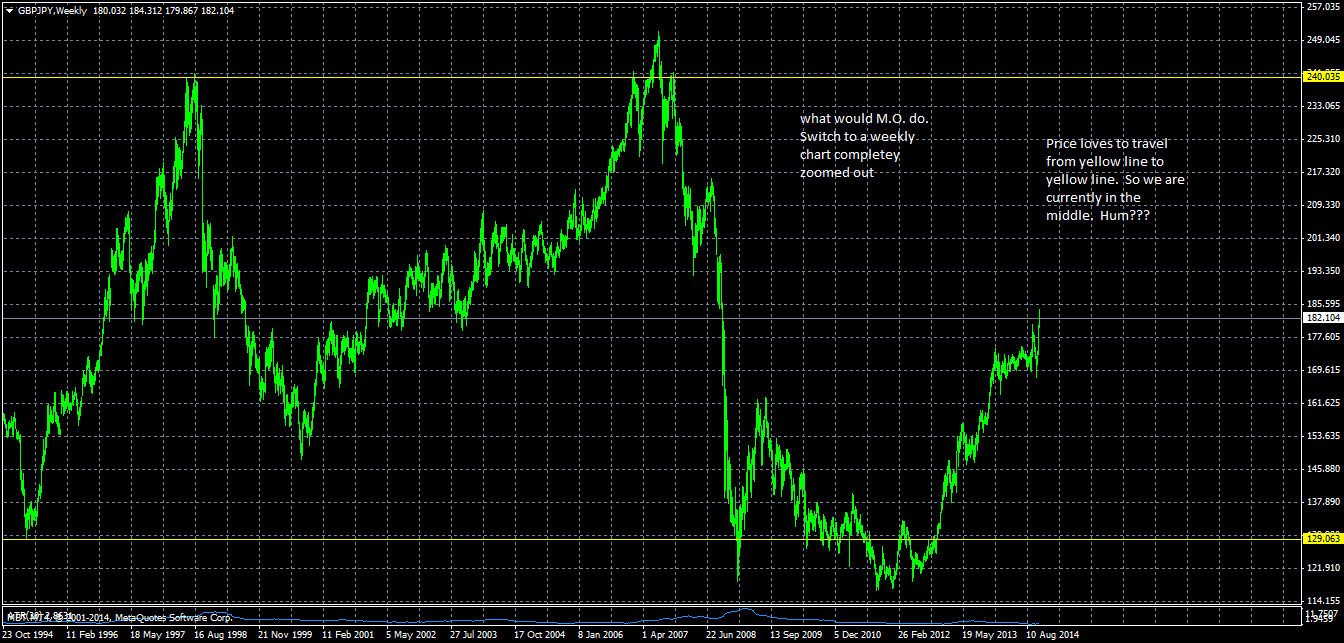
Task: Click the 16 Aug 1998 date label
Action: [x=221, y=634]
